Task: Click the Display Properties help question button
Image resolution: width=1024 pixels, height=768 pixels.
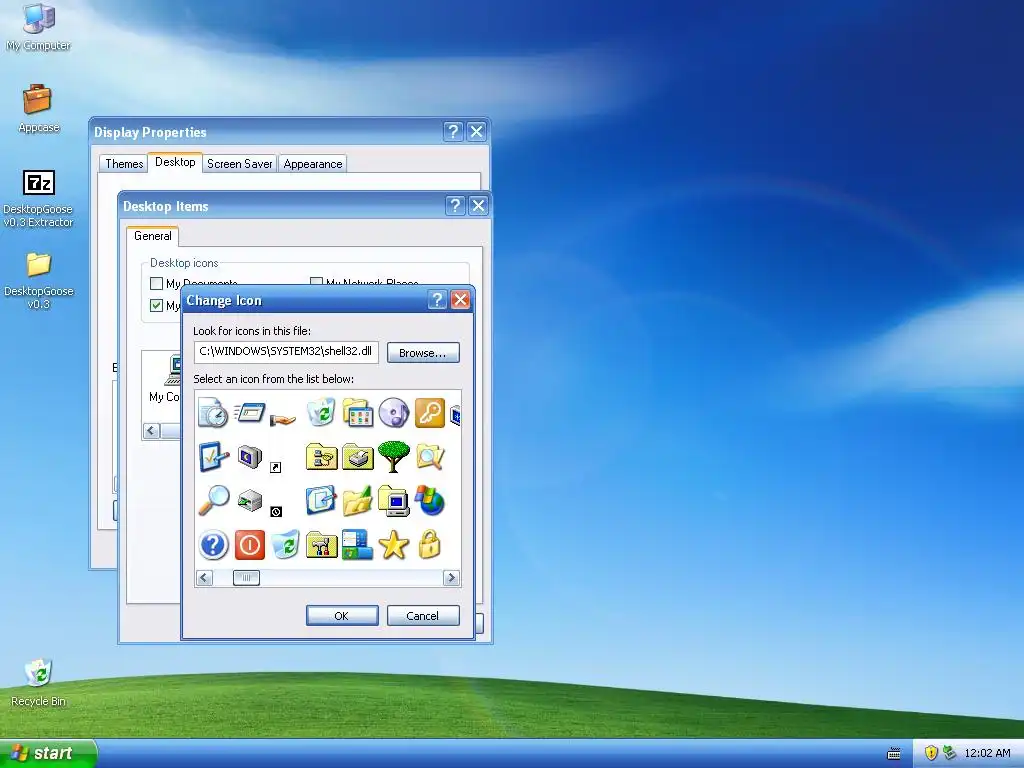Action: click(x=453, y=132)
